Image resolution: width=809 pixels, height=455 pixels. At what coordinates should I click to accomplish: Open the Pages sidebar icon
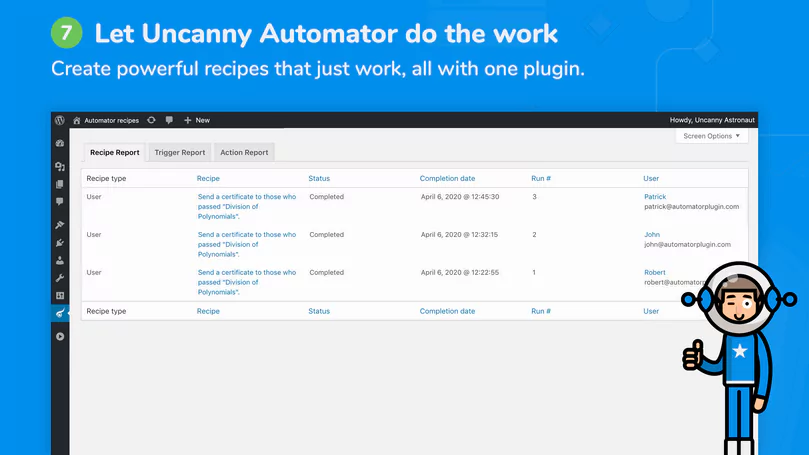click(x=60, y=184)
